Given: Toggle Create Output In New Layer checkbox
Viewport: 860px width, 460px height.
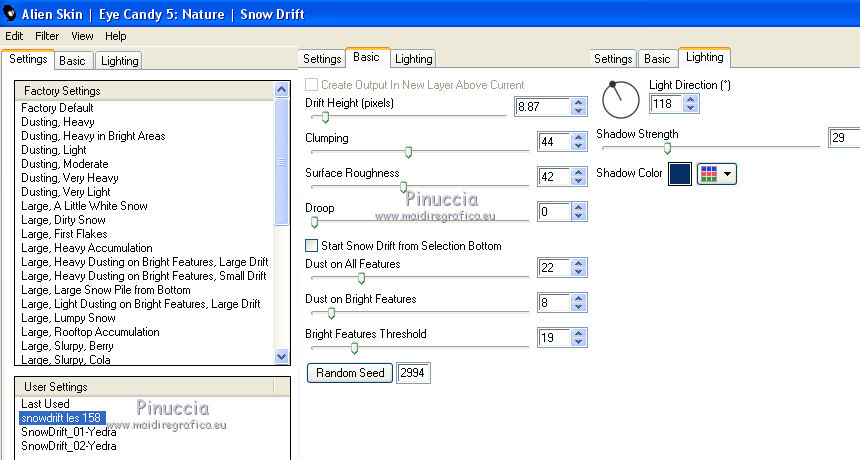Looking at the screenshot, I should [312, 84].
